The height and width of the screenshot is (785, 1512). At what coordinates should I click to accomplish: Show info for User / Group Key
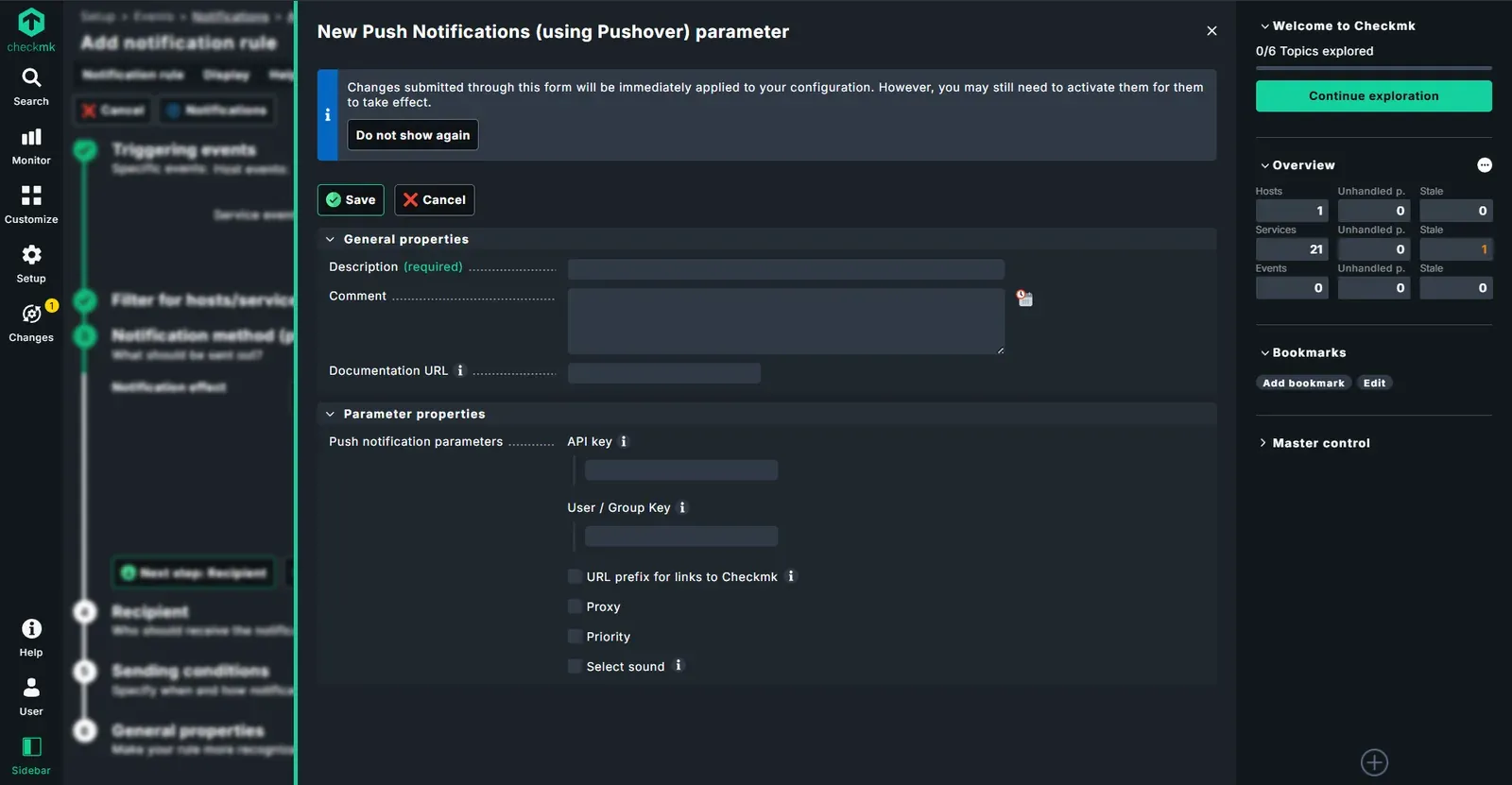click(682, 507)
